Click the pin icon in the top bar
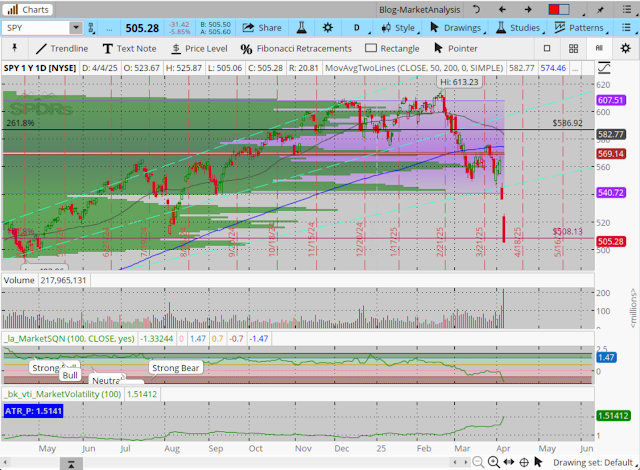The height and width of the screenshot is (470, 640). 600,9
